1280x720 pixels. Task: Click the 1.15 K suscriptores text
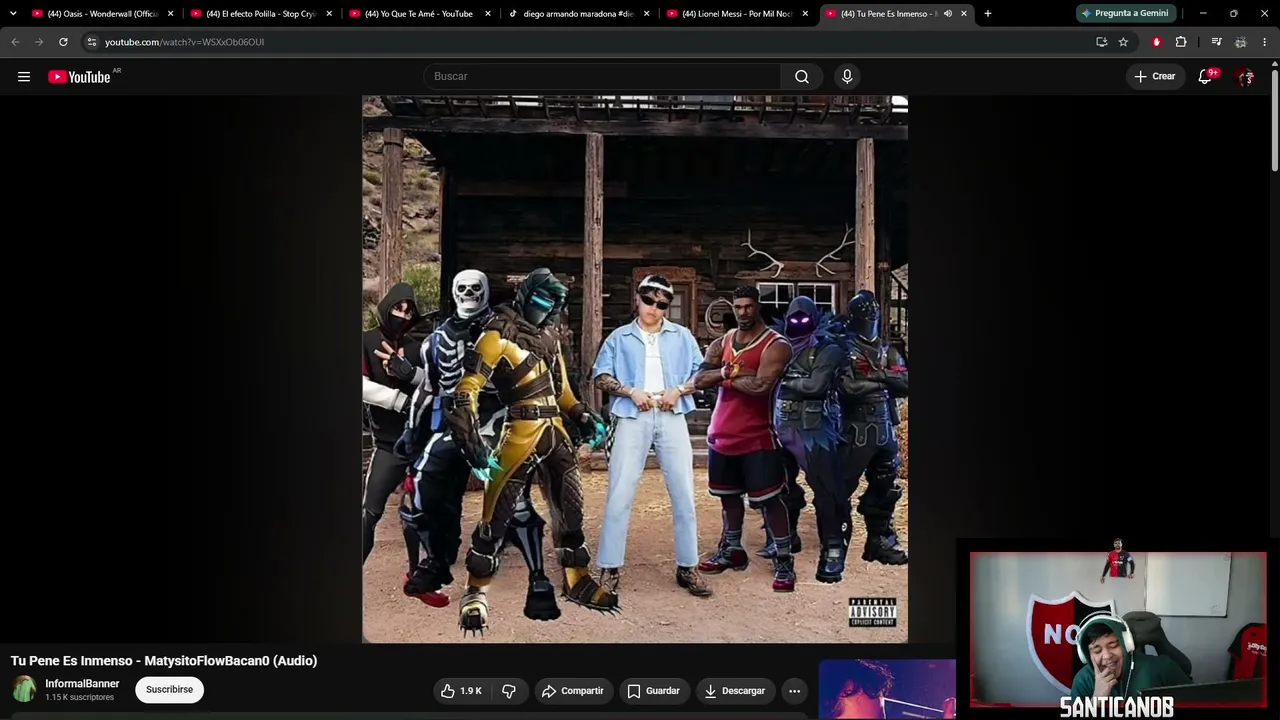click(x=79, y=698)
